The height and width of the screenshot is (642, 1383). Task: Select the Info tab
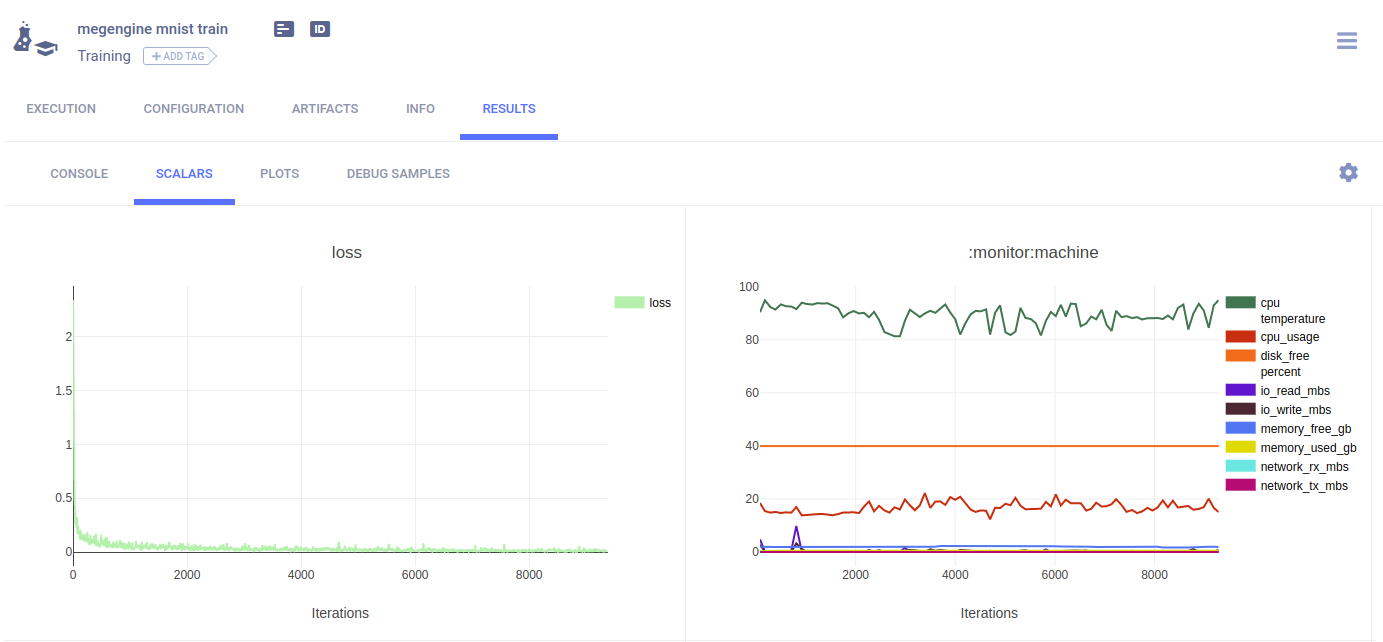(x=420, y=109)
